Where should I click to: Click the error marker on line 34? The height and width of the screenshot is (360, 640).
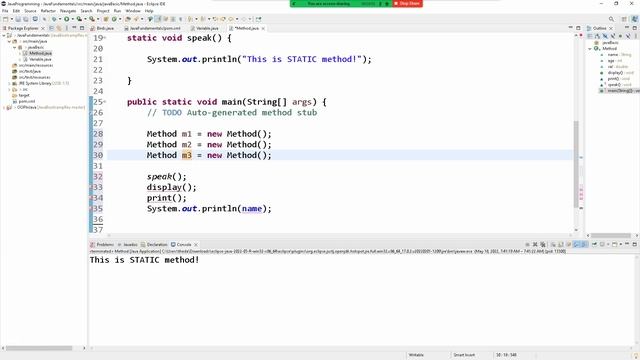point(91,198)
